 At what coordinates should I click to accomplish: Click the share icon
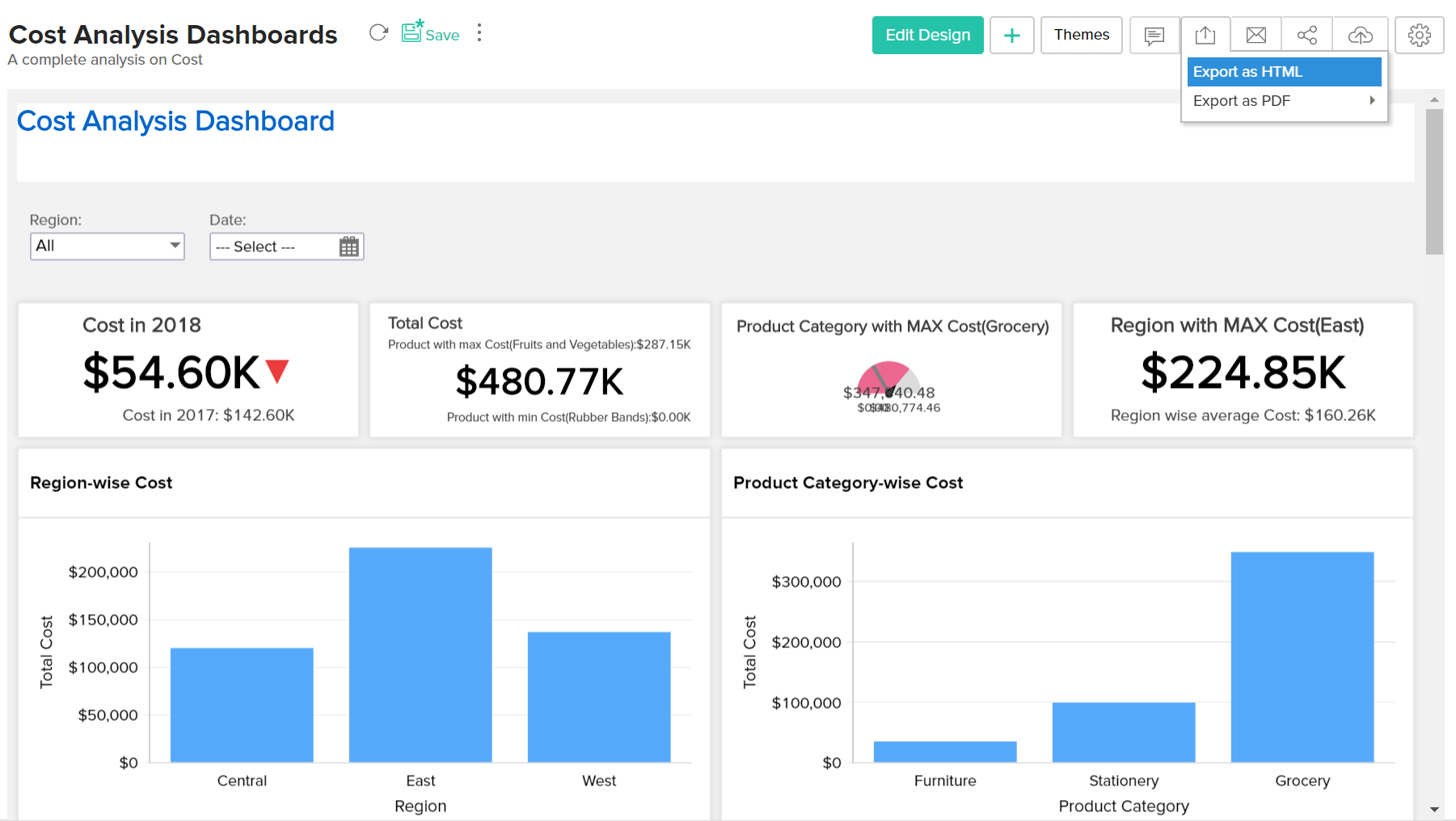pyautogui.click(x=1307, y=36)
